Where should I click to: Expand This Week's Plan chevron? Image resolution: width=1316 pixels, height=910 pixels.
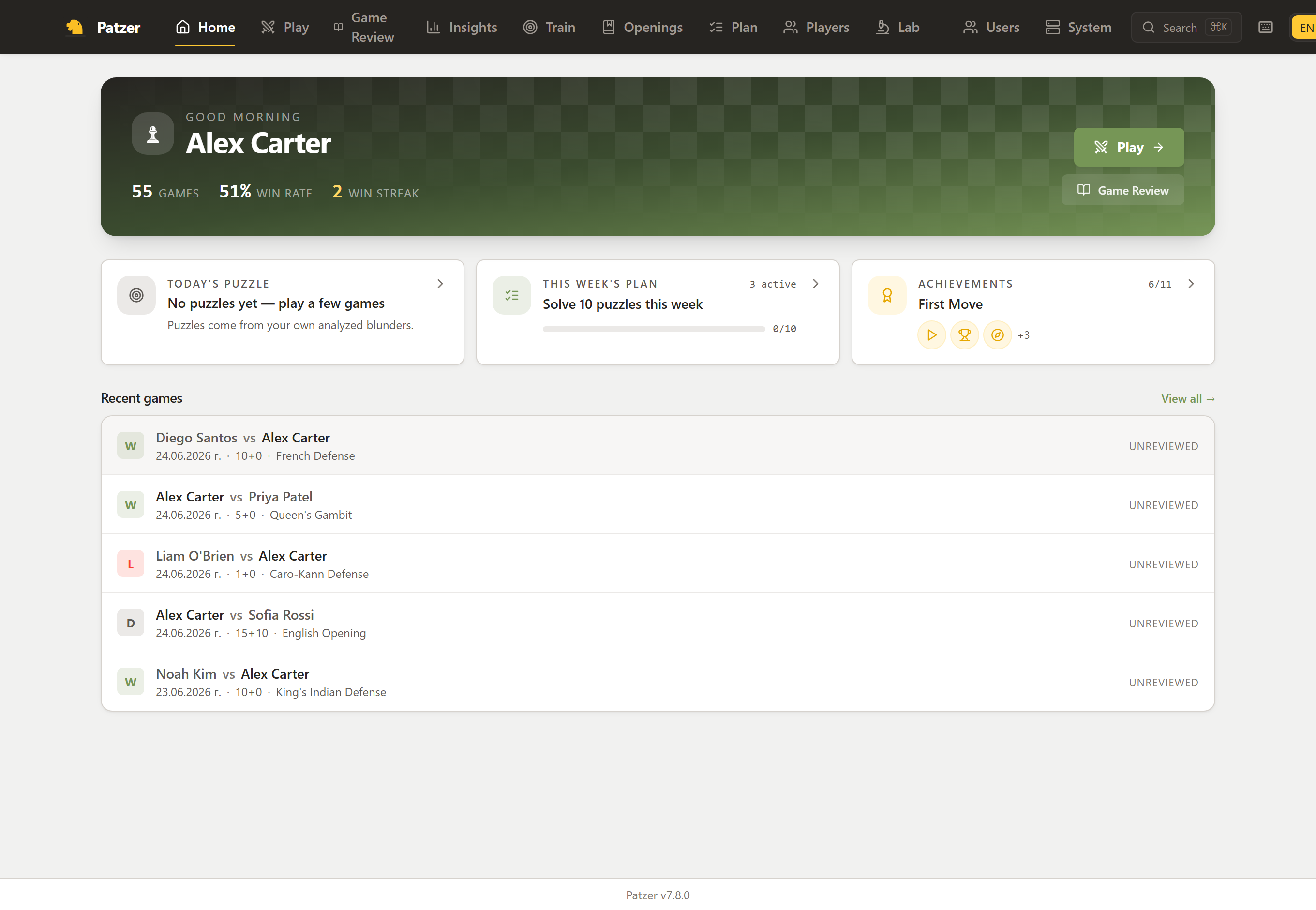click(x=816, y=284)
